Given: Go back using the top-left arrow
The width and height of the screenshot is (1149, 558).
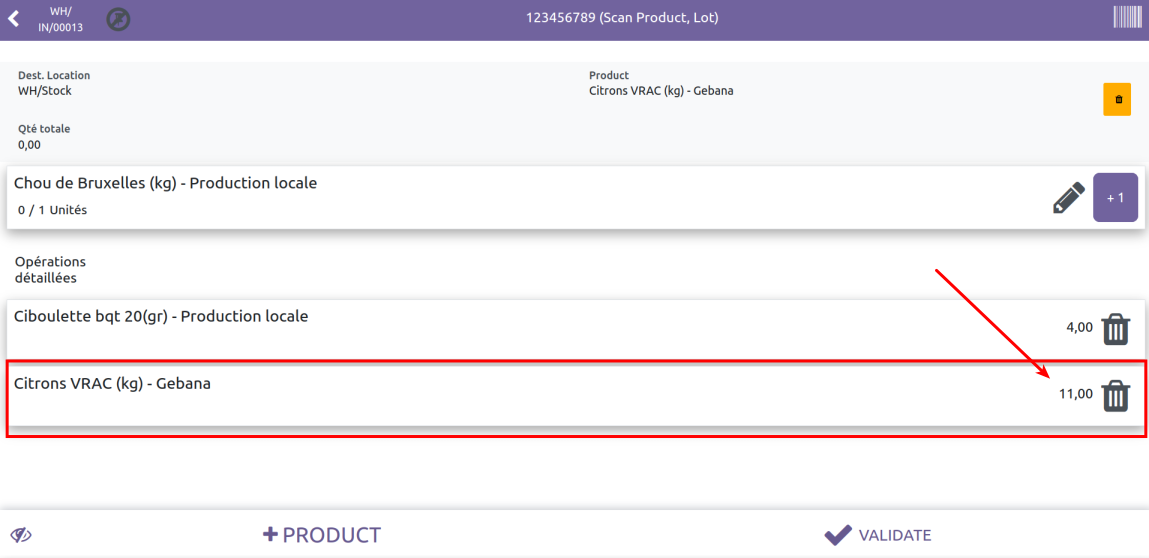Looking at the screenshot, I should tap(14, 19).
